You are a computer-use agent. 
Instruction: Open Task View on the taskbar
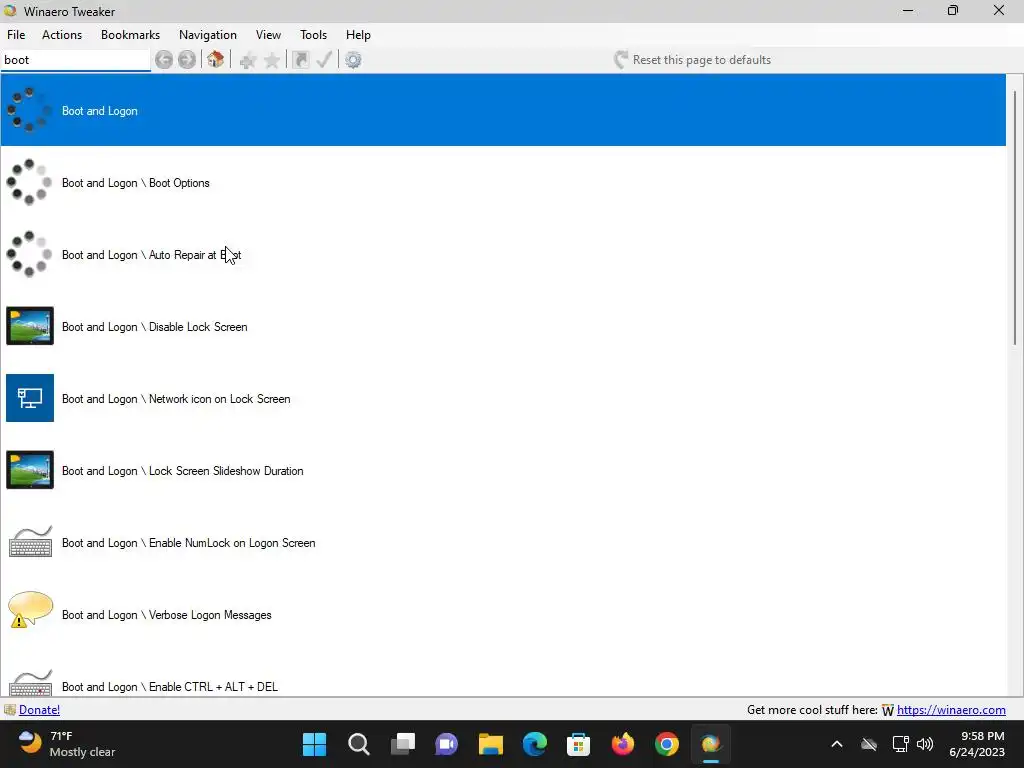click(x=403, y=744)
